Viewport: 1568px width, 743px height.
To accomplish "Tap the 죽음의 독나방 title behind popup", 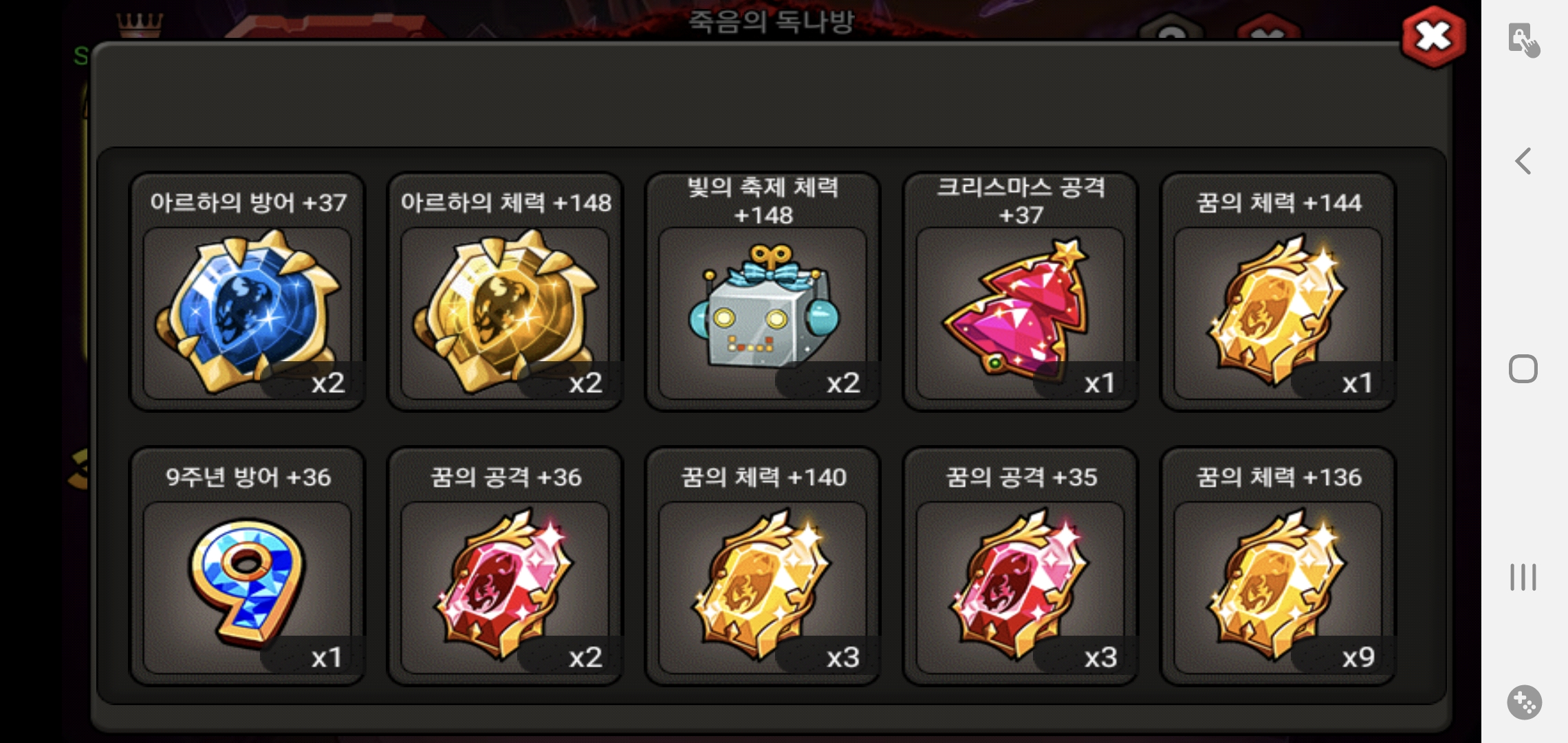I will click(x=771, y=21).
